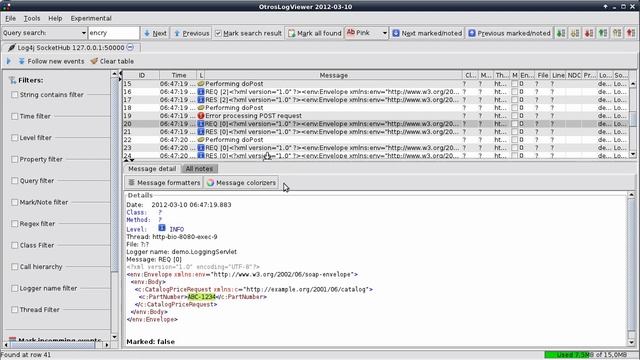
Task: Click the INFO level icon in the Details pane
Action: [x=162, y=228]
